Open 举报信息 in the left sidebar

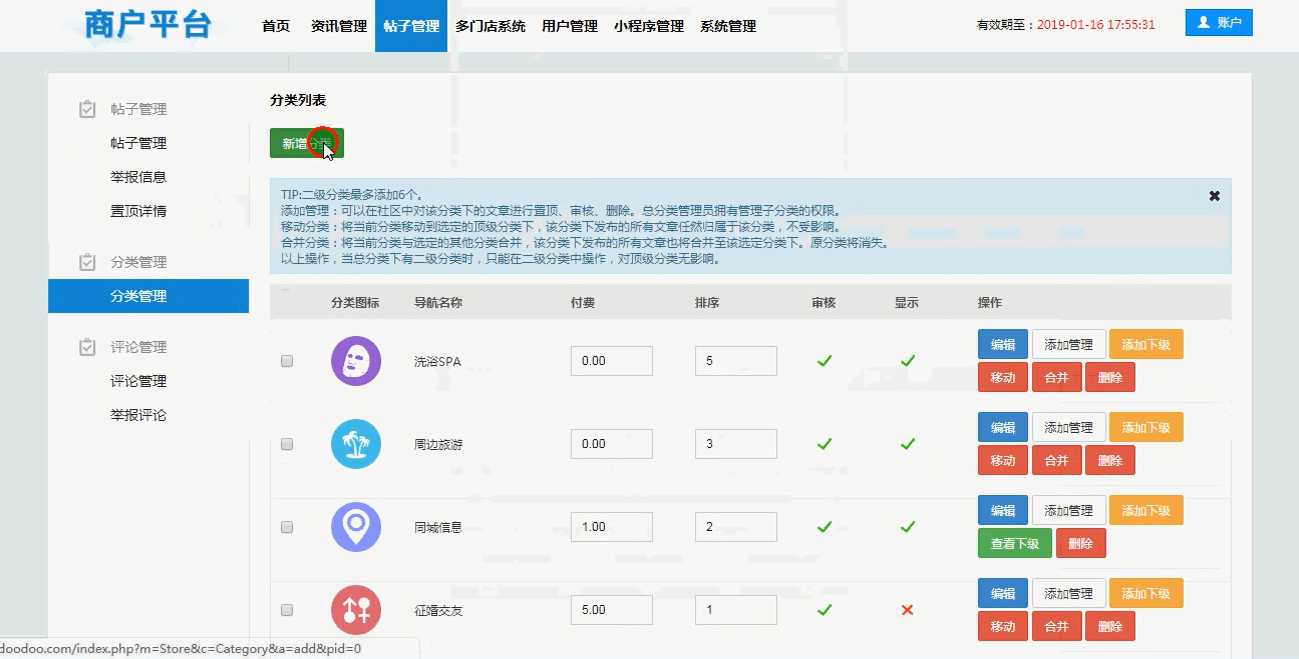pos(138,177)
